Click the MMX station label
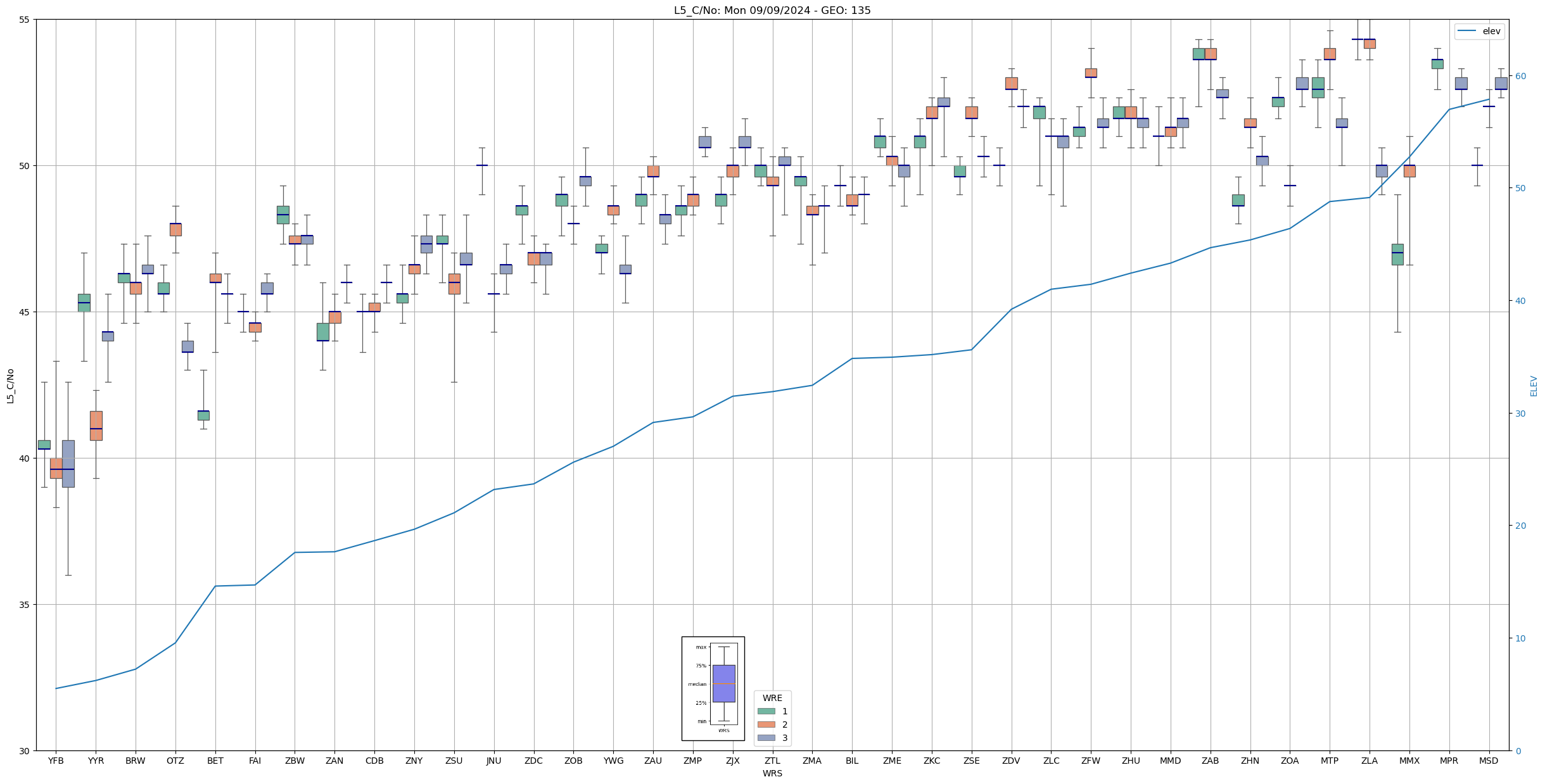The width and height of the screenshot is (1545, 784). pyautogui.click(x=1409, y=761)
